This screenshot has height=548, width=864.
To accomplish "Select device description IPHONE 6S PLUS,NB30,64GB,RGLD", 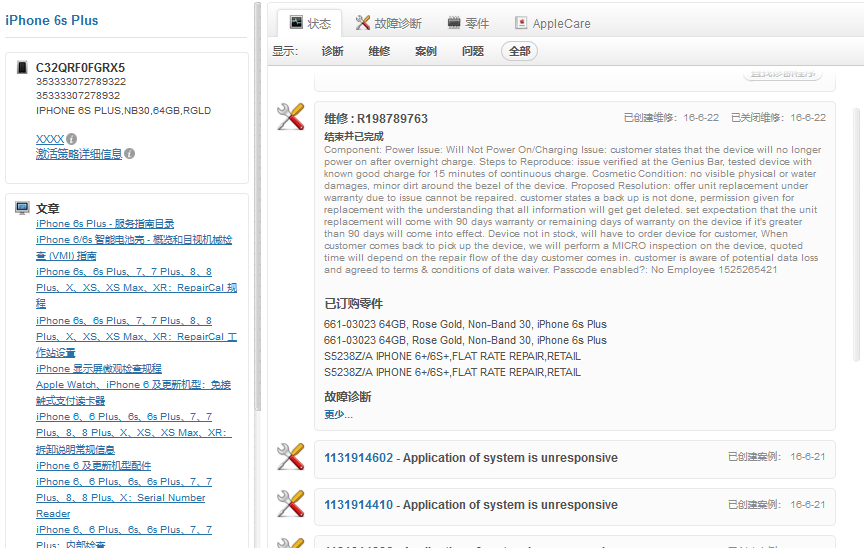I will tap(123, 111).
